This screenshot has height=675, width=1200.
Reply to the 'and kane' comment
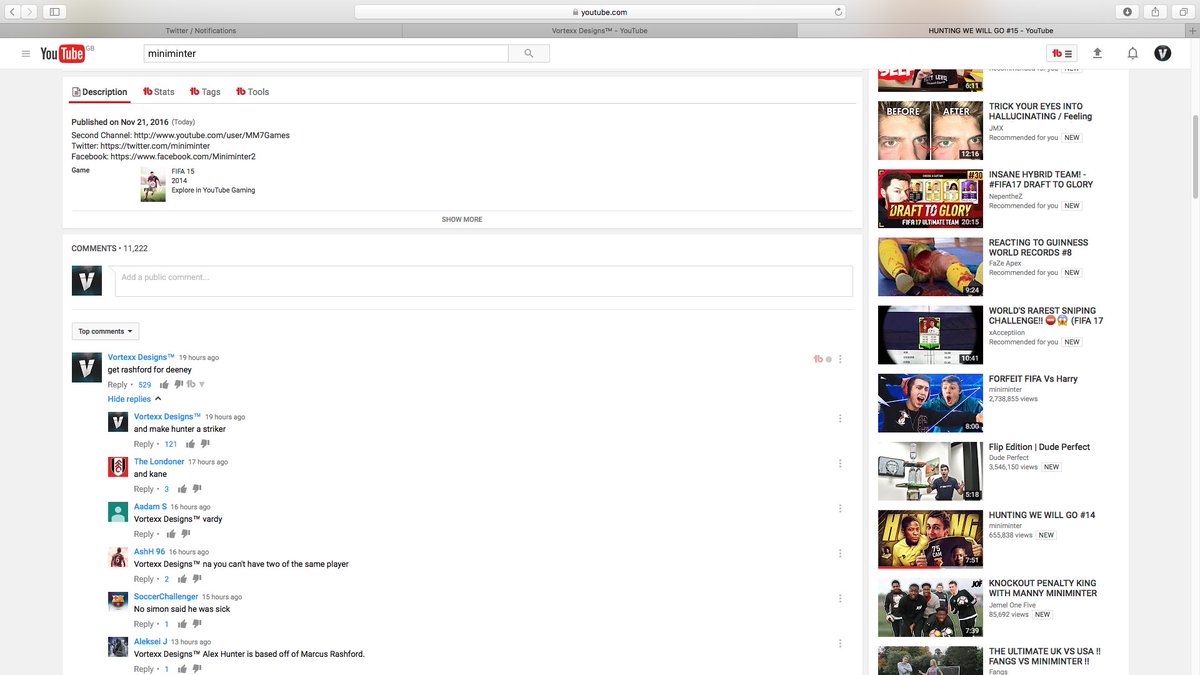144,489
